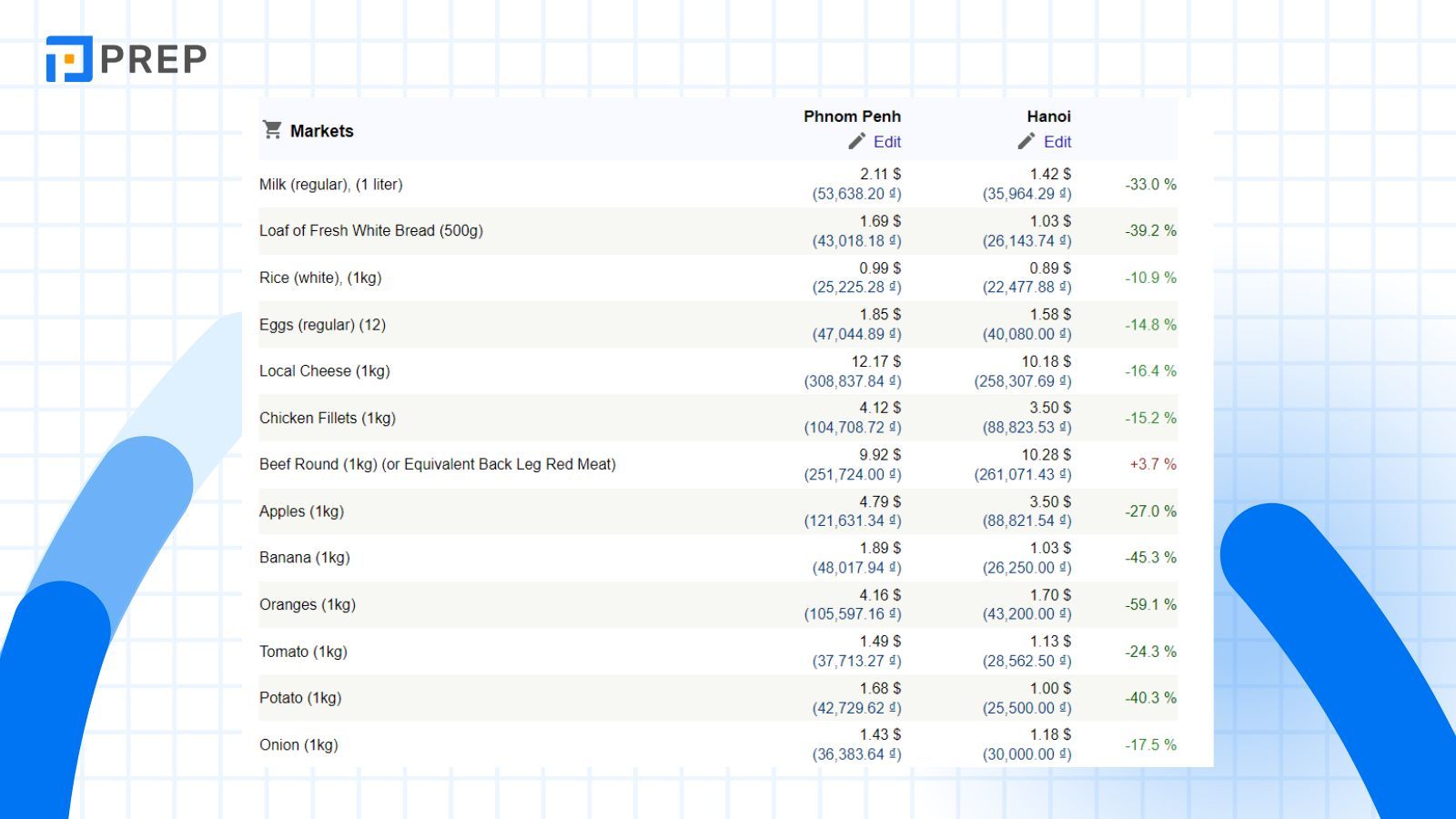Image resolution: width=1456 pixels, height=819 pixels.
Task: Click the Eggs (regular) (12) label
Action: click(x=323, y=325)
